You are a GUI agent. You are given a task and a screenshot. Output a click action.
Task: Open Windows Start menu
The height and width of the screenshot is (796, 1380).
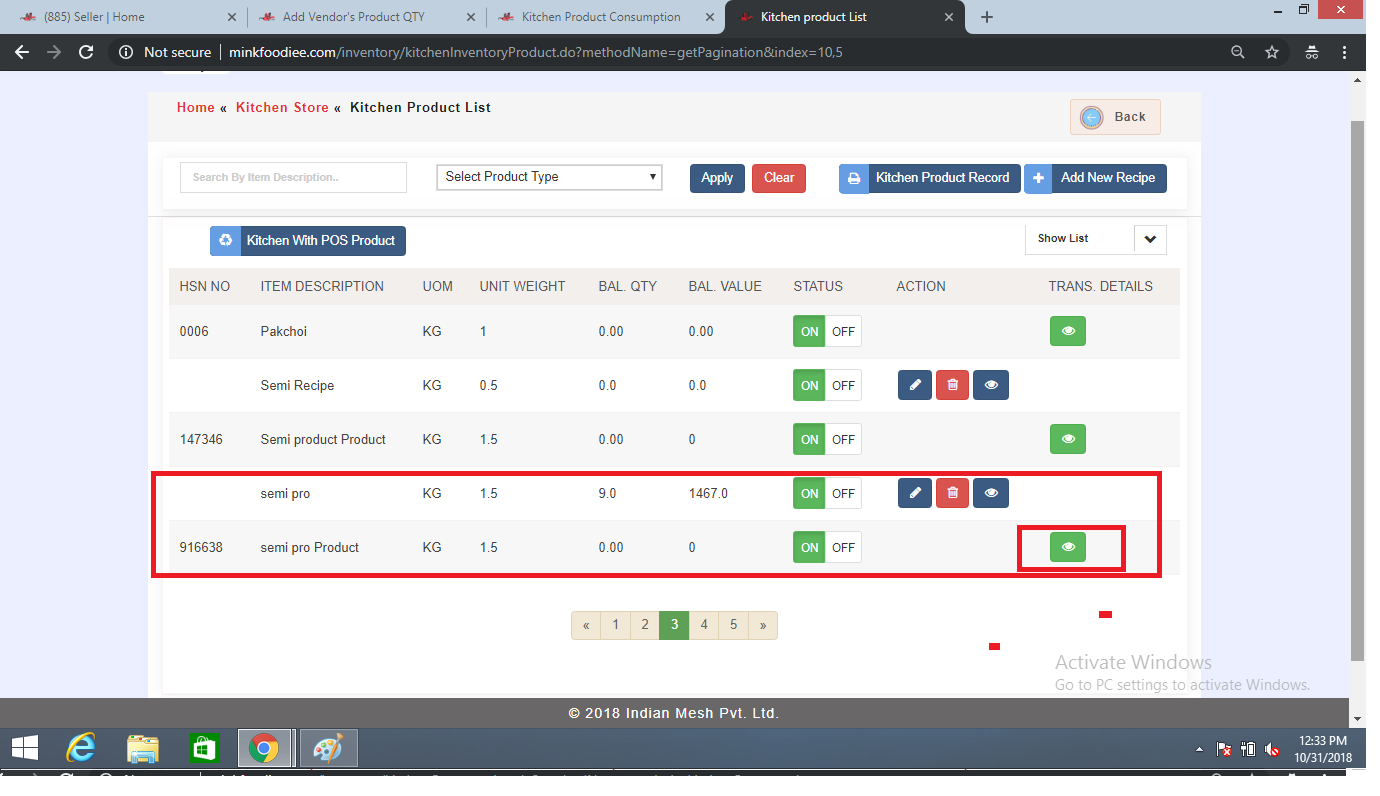(24, 748)
